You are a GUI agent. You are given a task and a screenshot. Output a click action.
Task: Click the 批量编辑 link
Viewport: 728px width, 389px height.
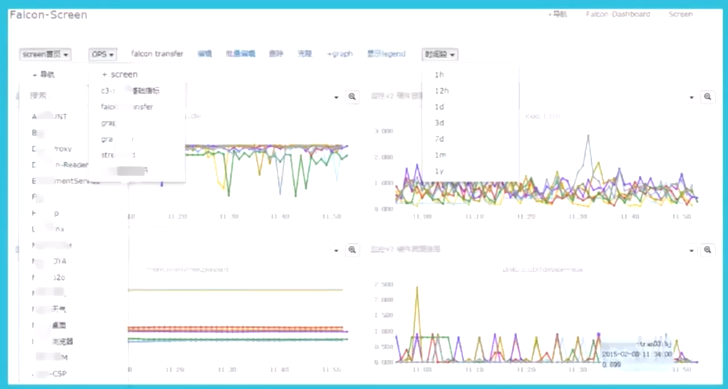[240, 54]
